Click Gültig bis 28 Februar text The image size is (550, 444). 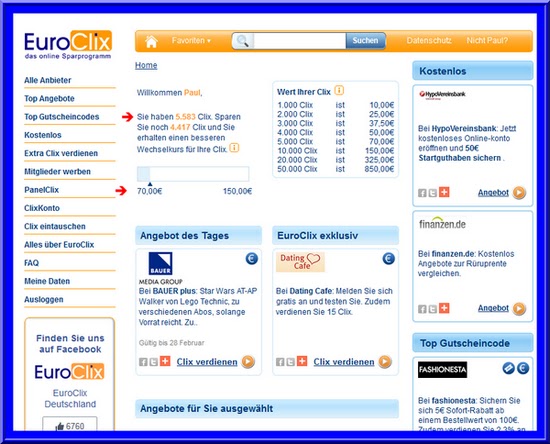pyautogui.click(x=172, y=343)
